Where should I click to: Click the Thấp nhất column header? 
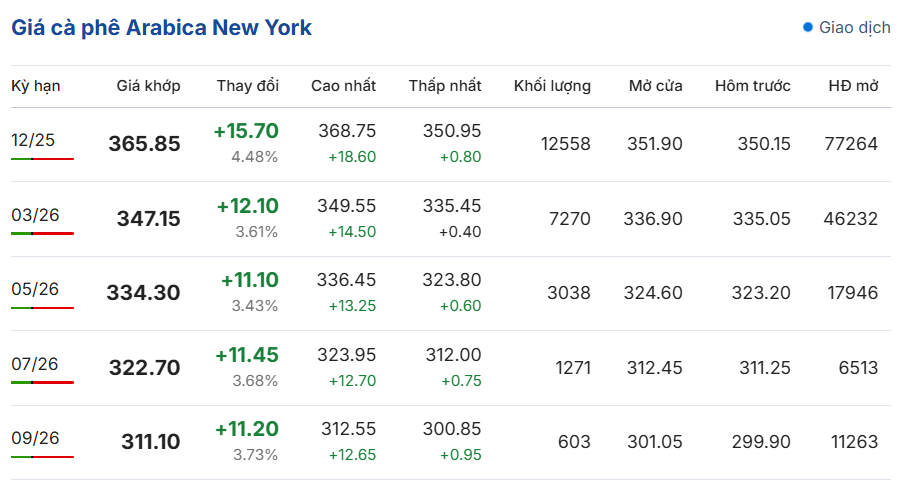[x=445, y=86]
